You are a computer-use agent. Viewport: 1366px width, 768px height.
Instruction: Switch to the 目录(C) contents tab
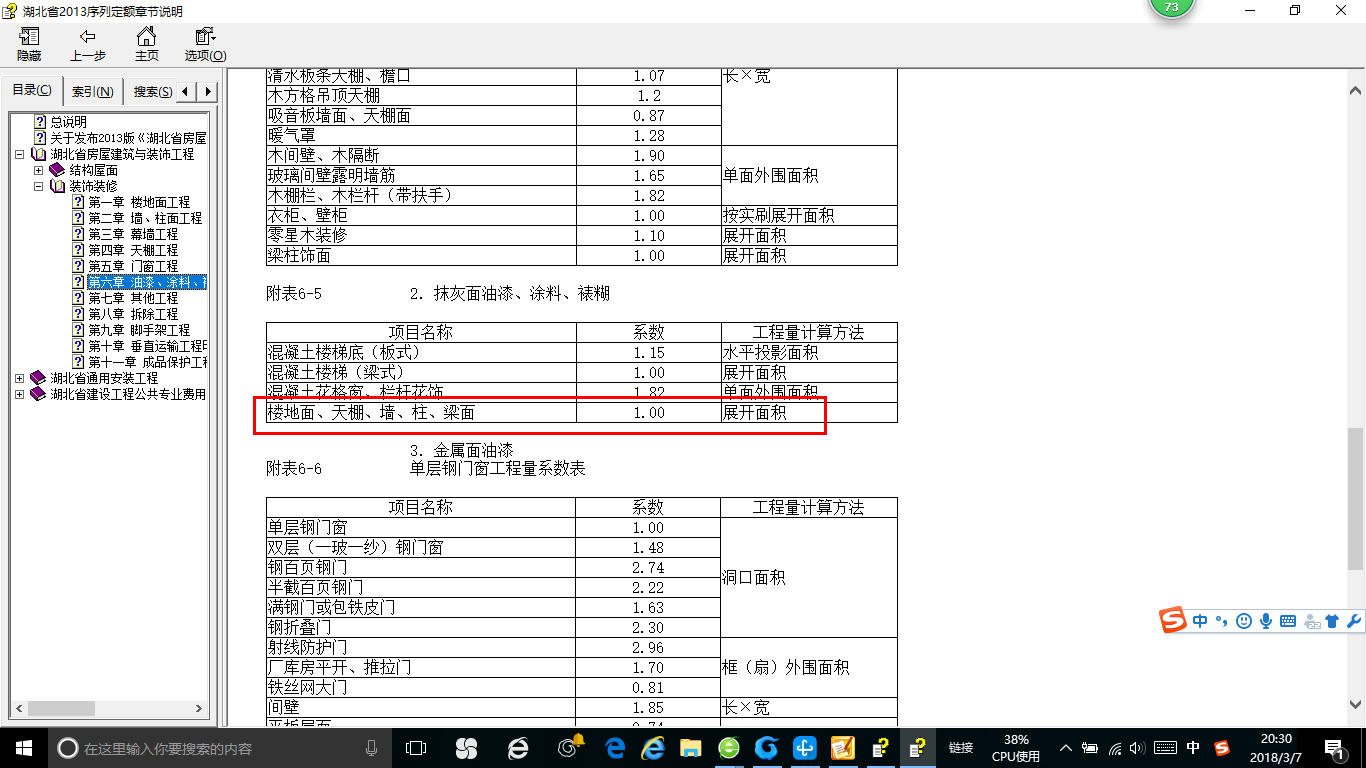32,91
